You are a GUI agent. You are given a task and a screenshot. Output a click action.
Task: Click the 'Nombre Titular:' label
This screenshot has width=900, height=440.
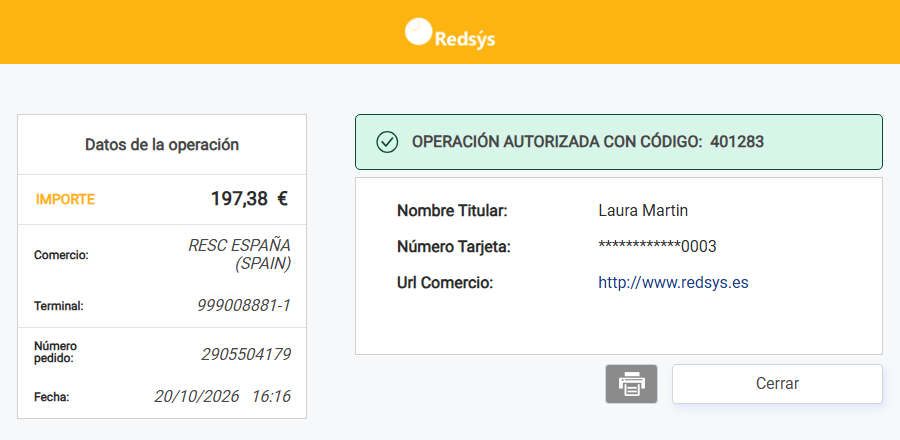[x=452, y=211]
